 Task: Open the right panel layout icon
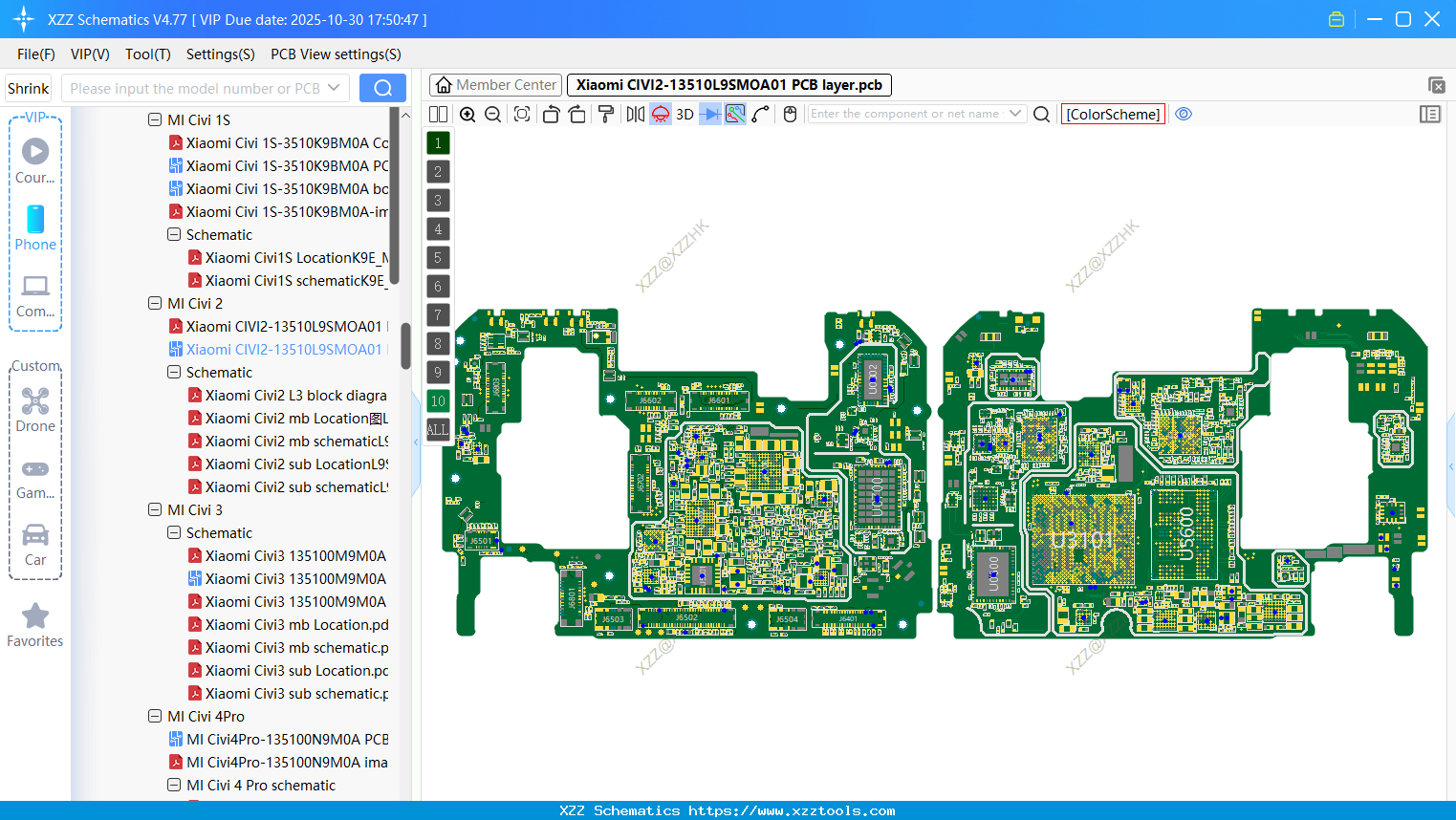click(x=1430, y=114)
